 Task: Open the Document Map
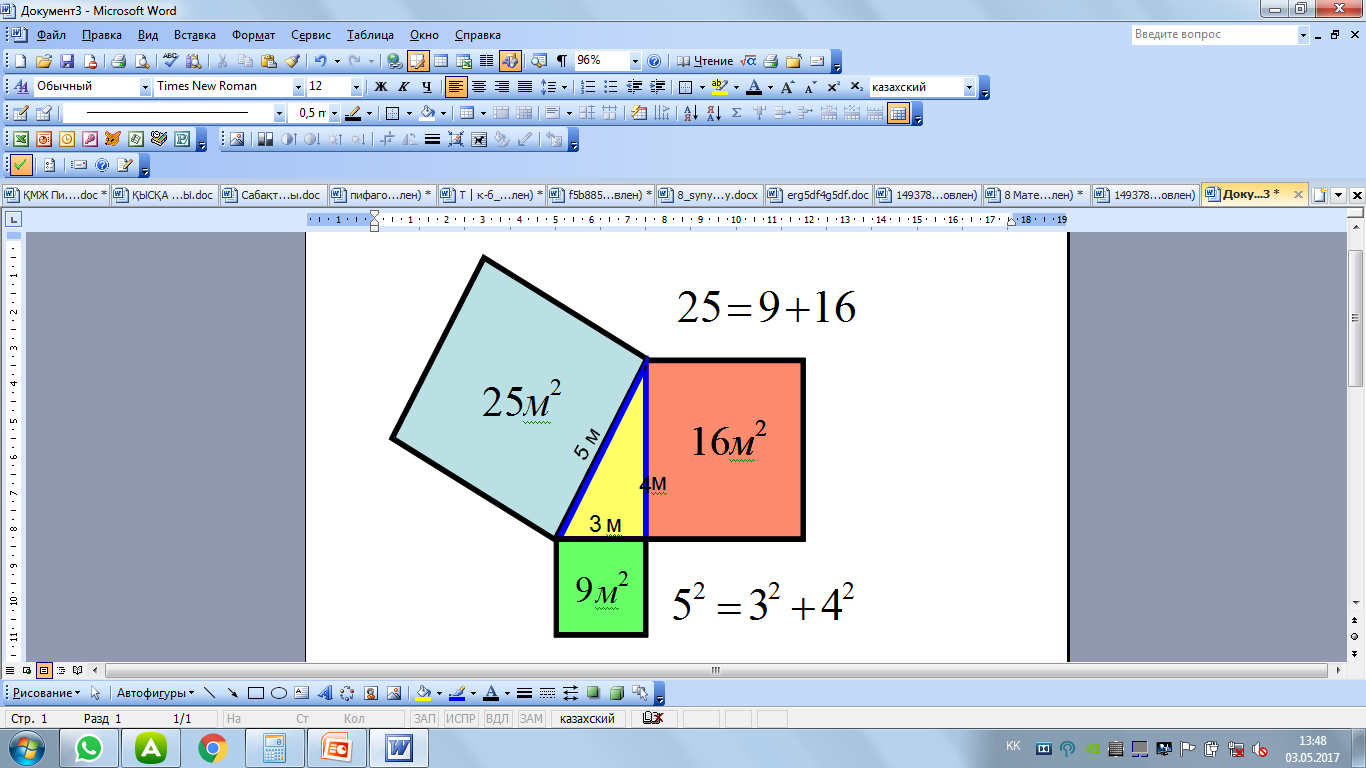coord(540,61)
